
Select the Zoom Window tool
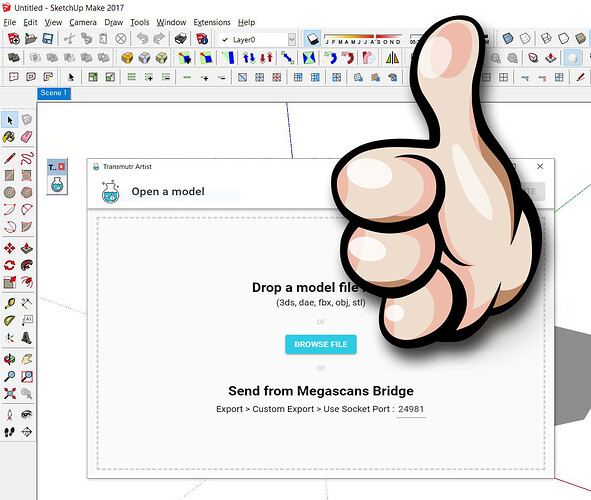coord(26,376)
